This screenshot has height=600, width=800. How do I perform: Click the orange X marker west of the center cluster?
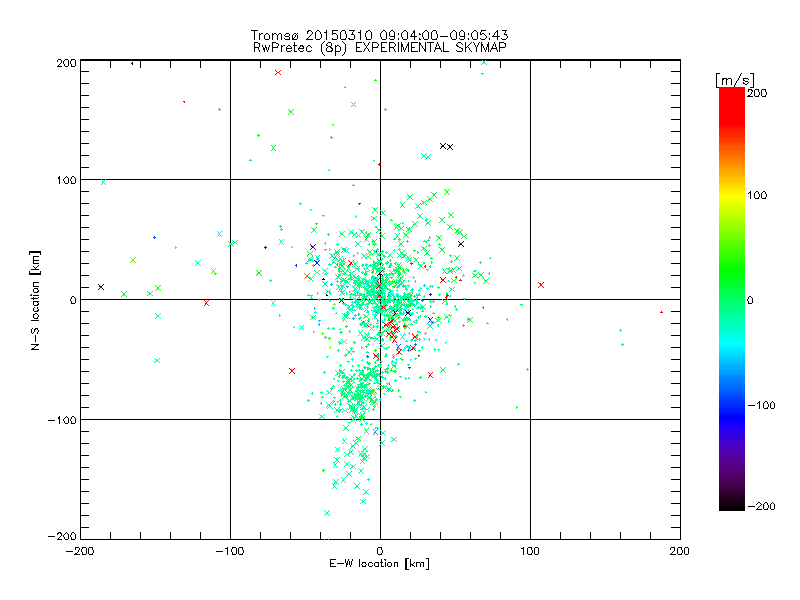pyautogui.click(x=307, y=276)
